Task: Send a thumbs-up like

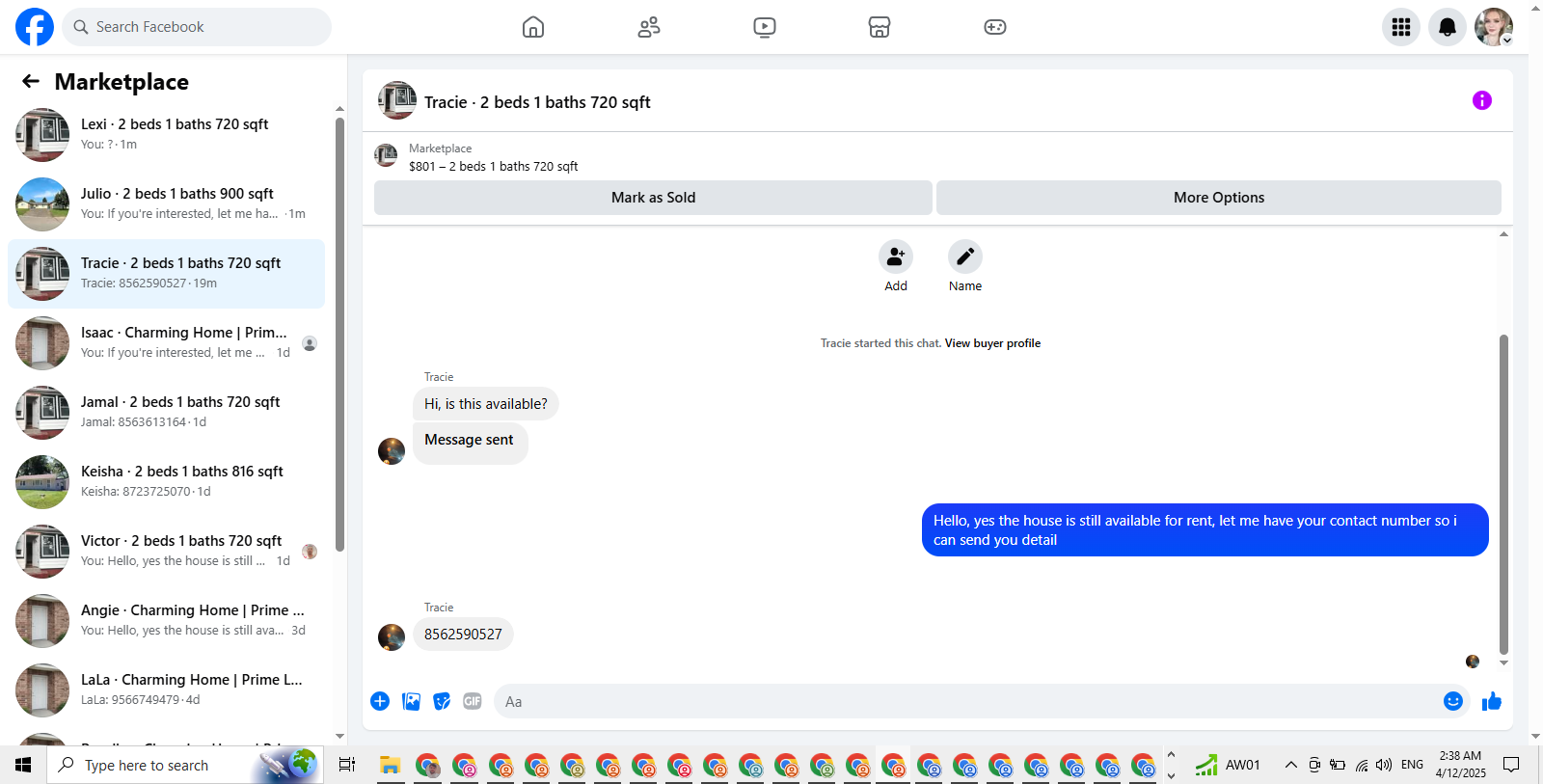Action: pos(1492,701)
